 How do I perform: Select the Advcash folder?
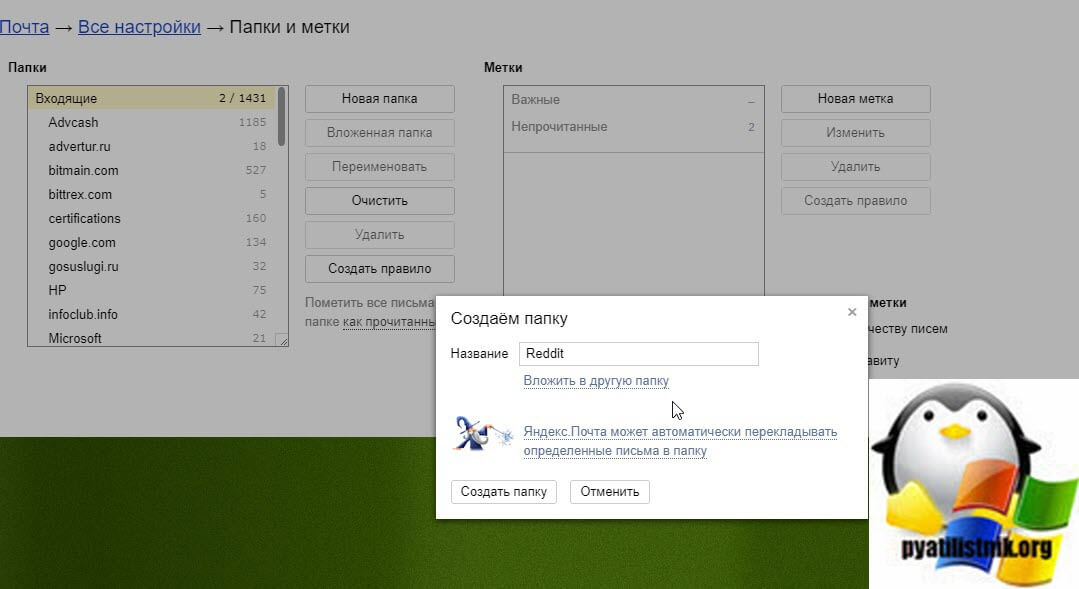click(x=74, y=123)
